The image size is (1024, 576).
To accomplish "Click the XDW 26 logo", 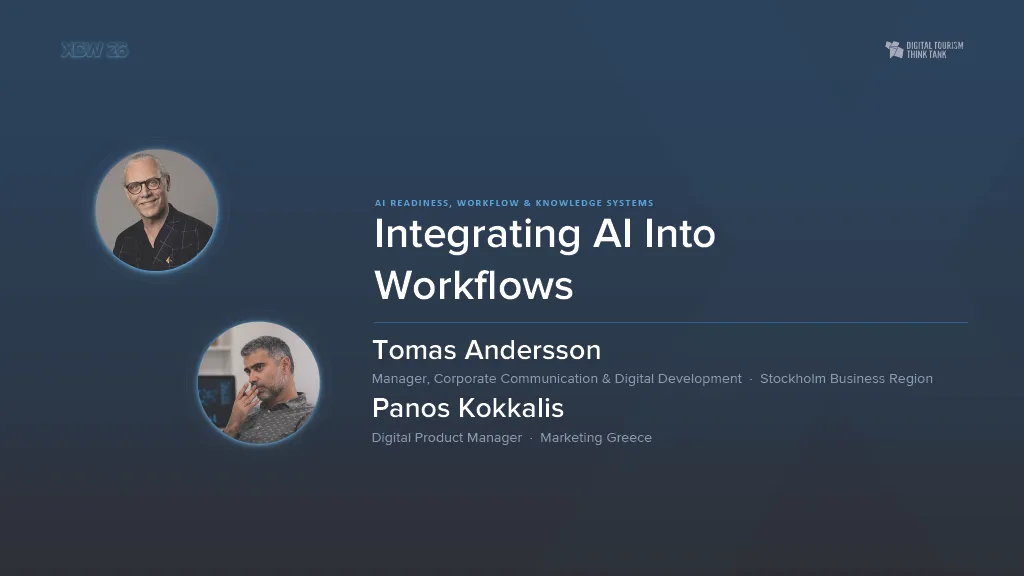I will [x=95, y=50].
